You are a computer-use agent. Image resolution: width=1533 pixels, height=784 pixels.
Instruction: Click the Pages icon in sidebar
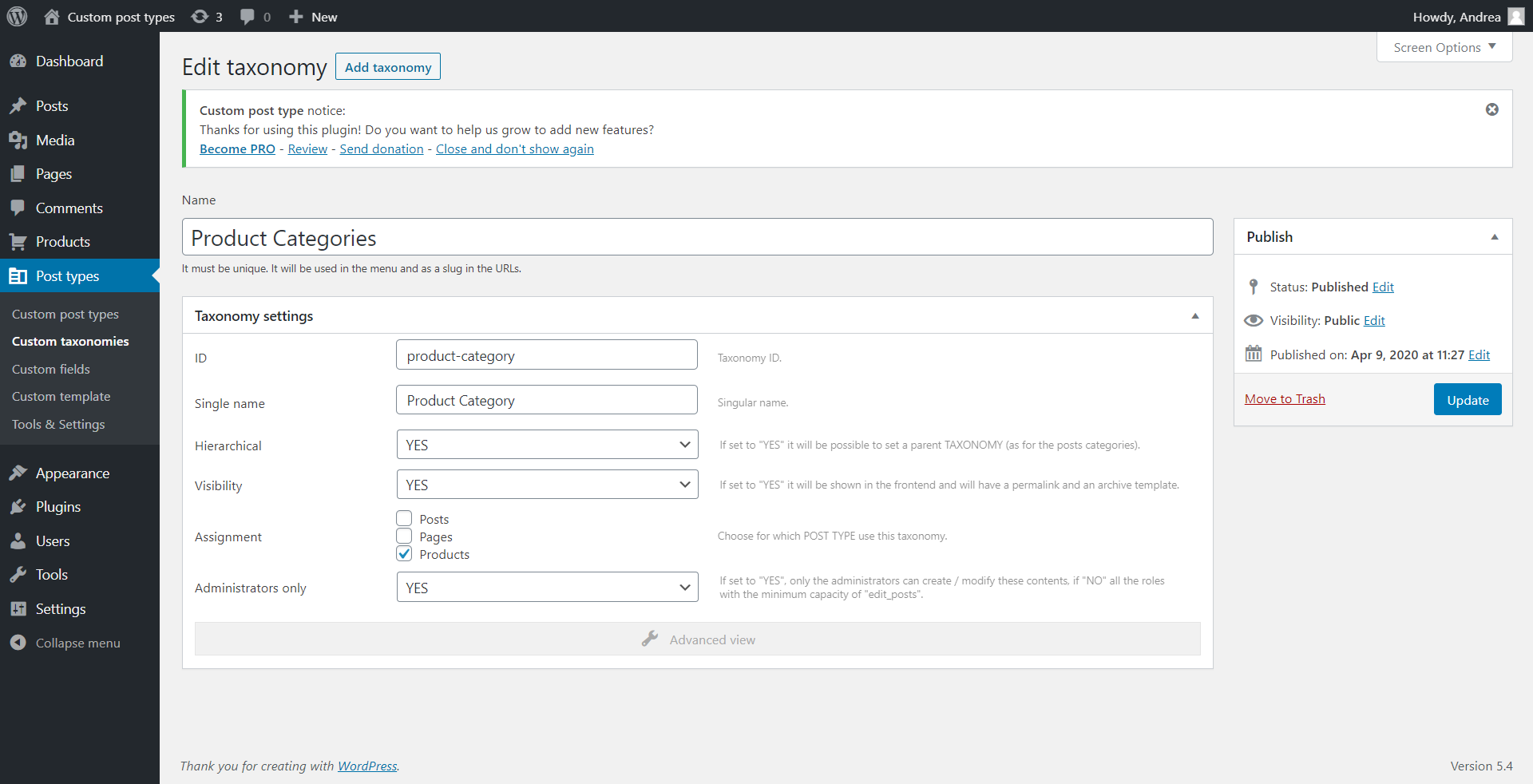(x=18, y=174)
